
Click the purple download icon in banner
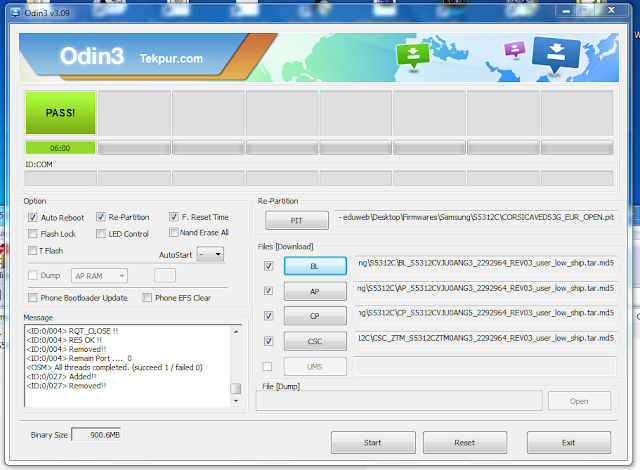point(515,49)
